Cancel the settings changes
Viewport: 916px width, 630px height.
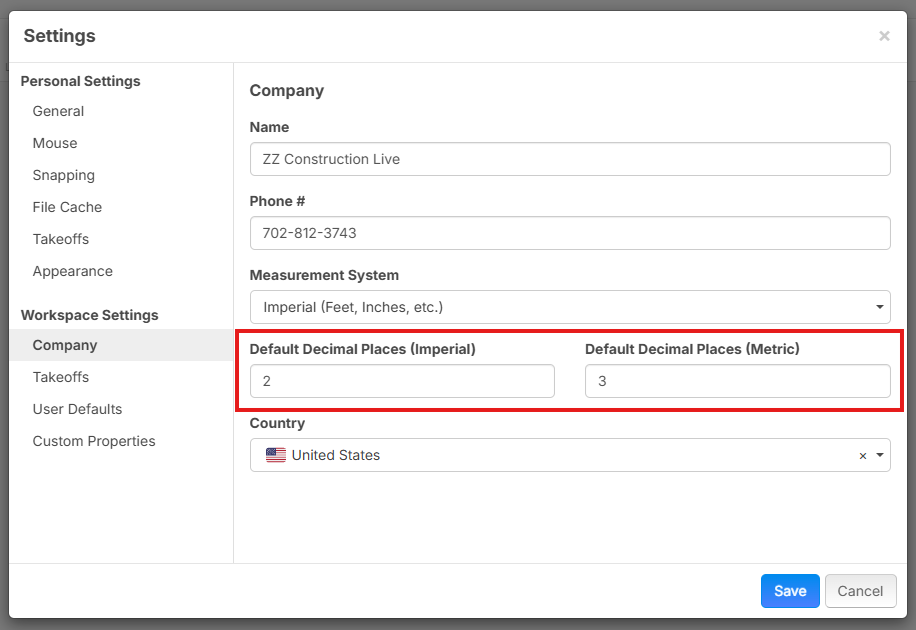pos(860,591)
